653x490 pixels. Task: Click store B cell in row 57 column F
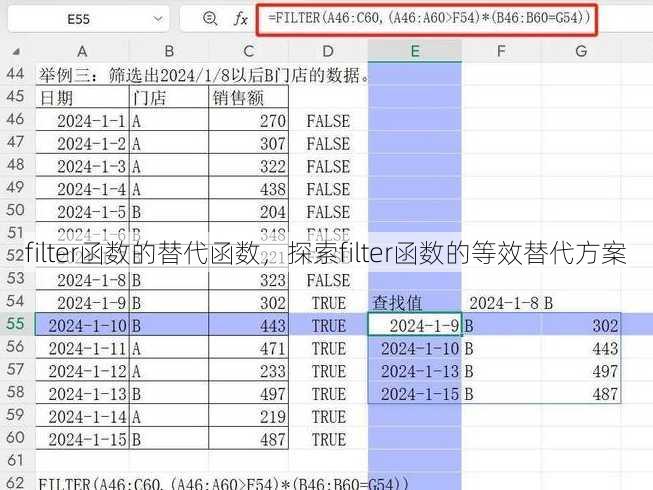tap(501, 371)
